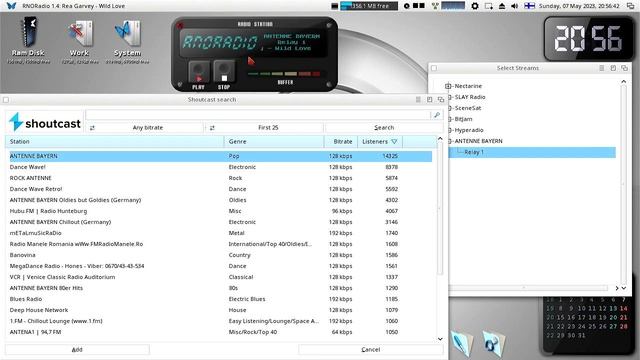
Task: Click the Search button
Action: tap(384, 127)
